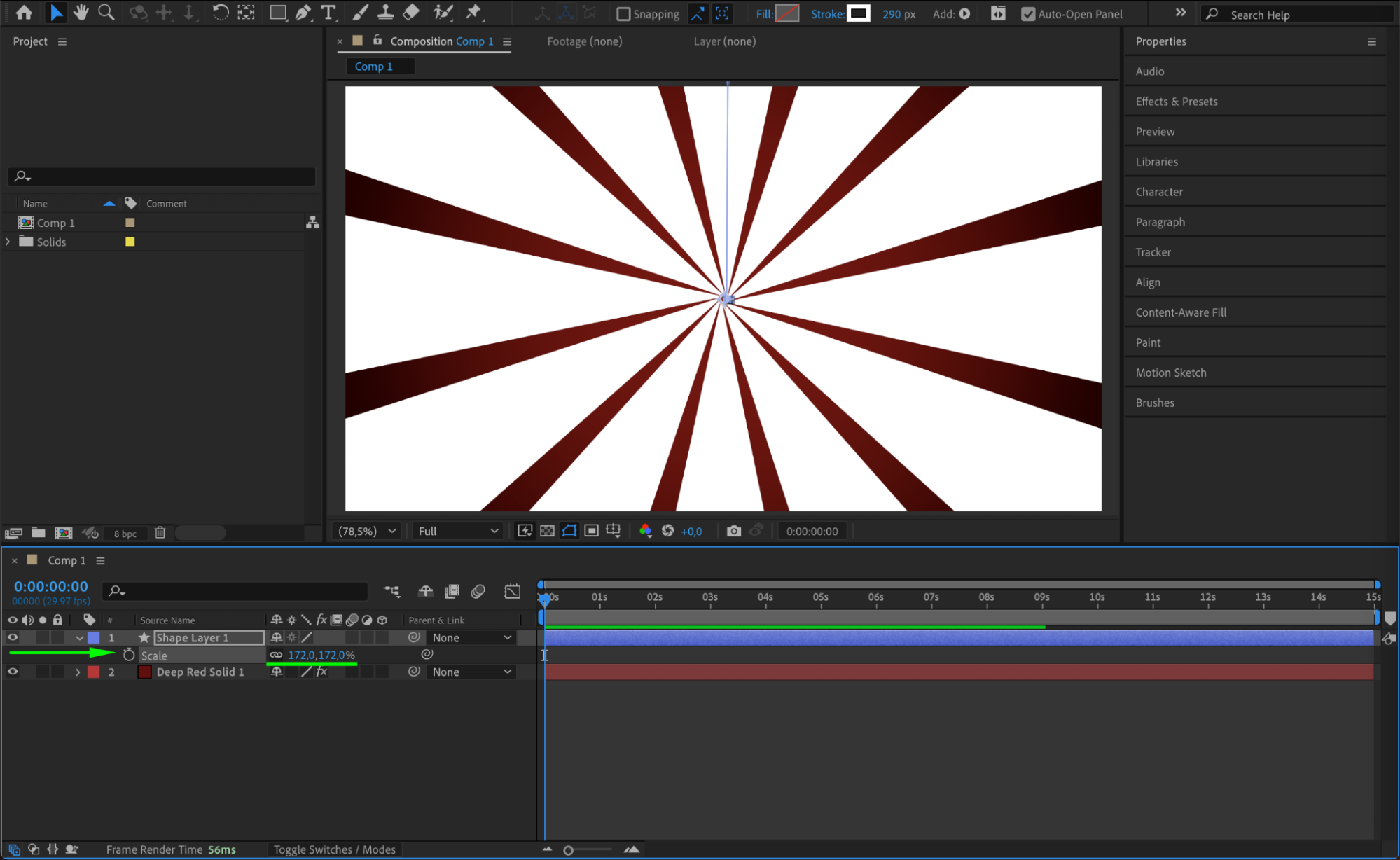Enable the Snapping checkbox

coord(623,14)
